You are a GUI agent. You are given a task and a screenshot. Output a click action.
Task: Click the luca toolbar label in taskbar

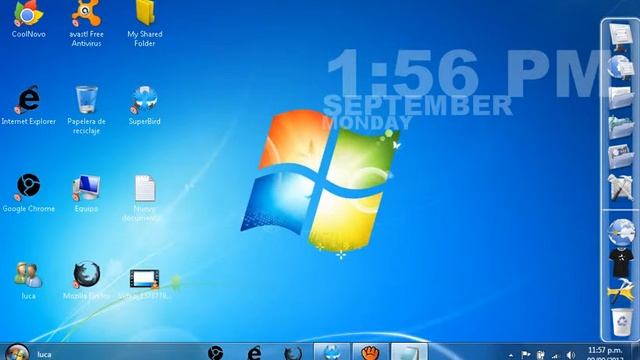[44, 354]
